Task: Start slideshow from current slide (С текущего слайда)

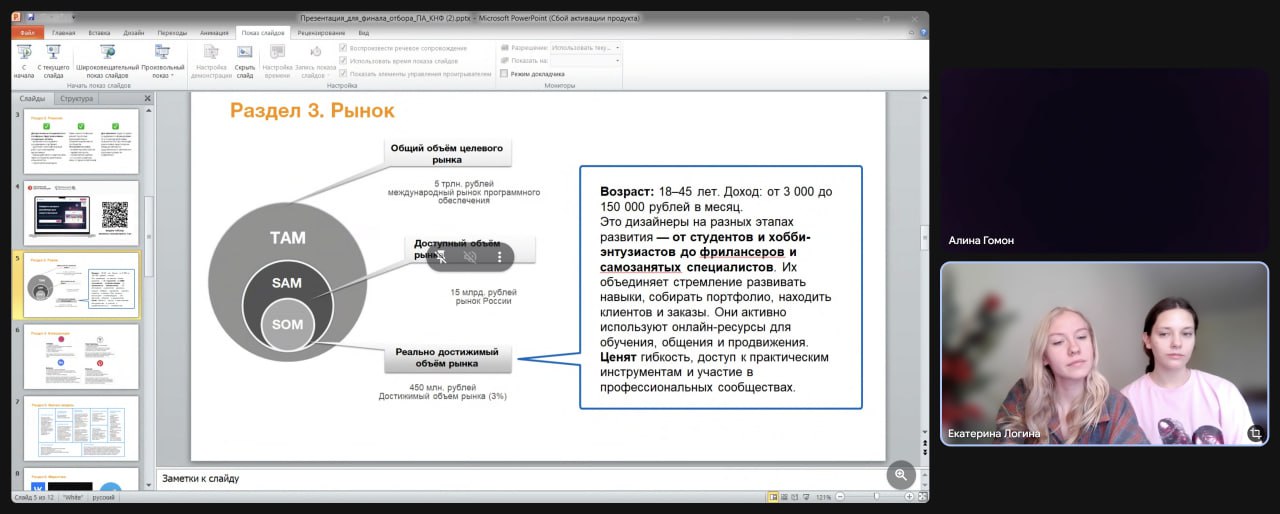Action: click(x=54, y=61)
